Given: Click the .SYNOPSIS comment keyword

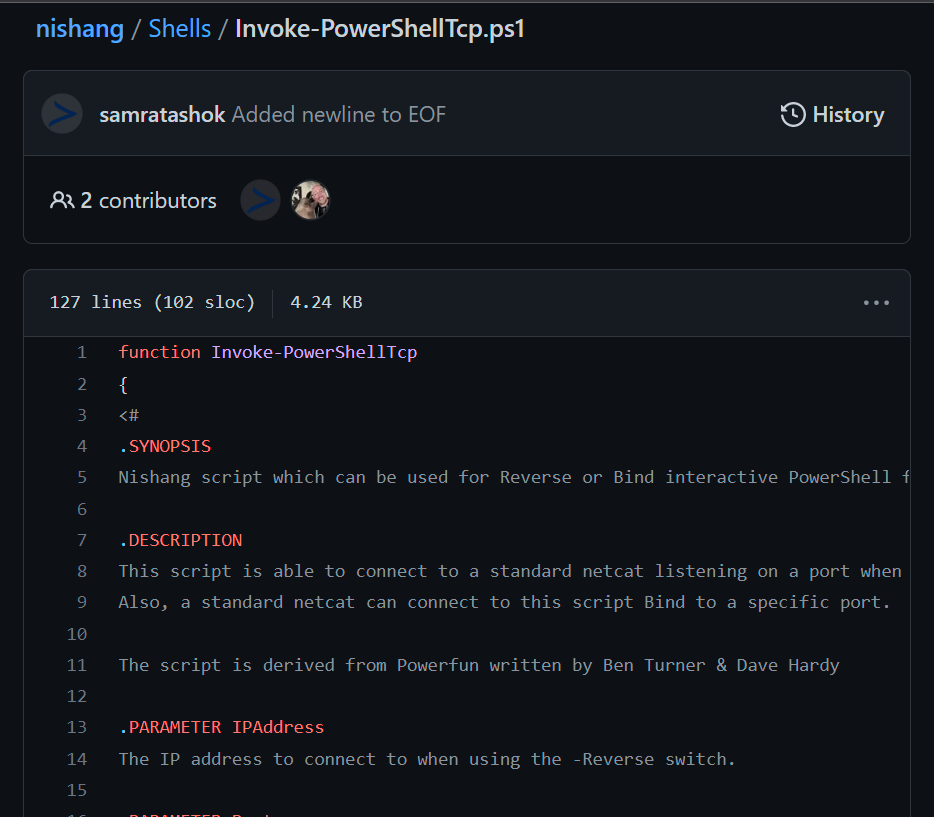Looking at the screenshot, I should 165,446.
